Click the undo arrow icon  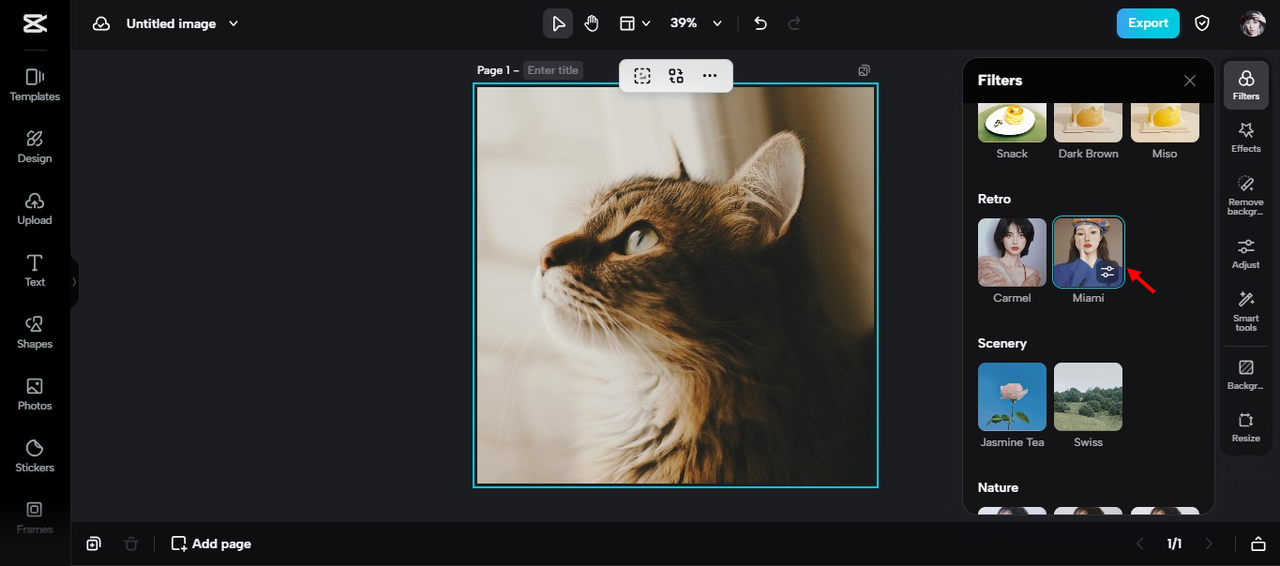(x=761, y=23)
